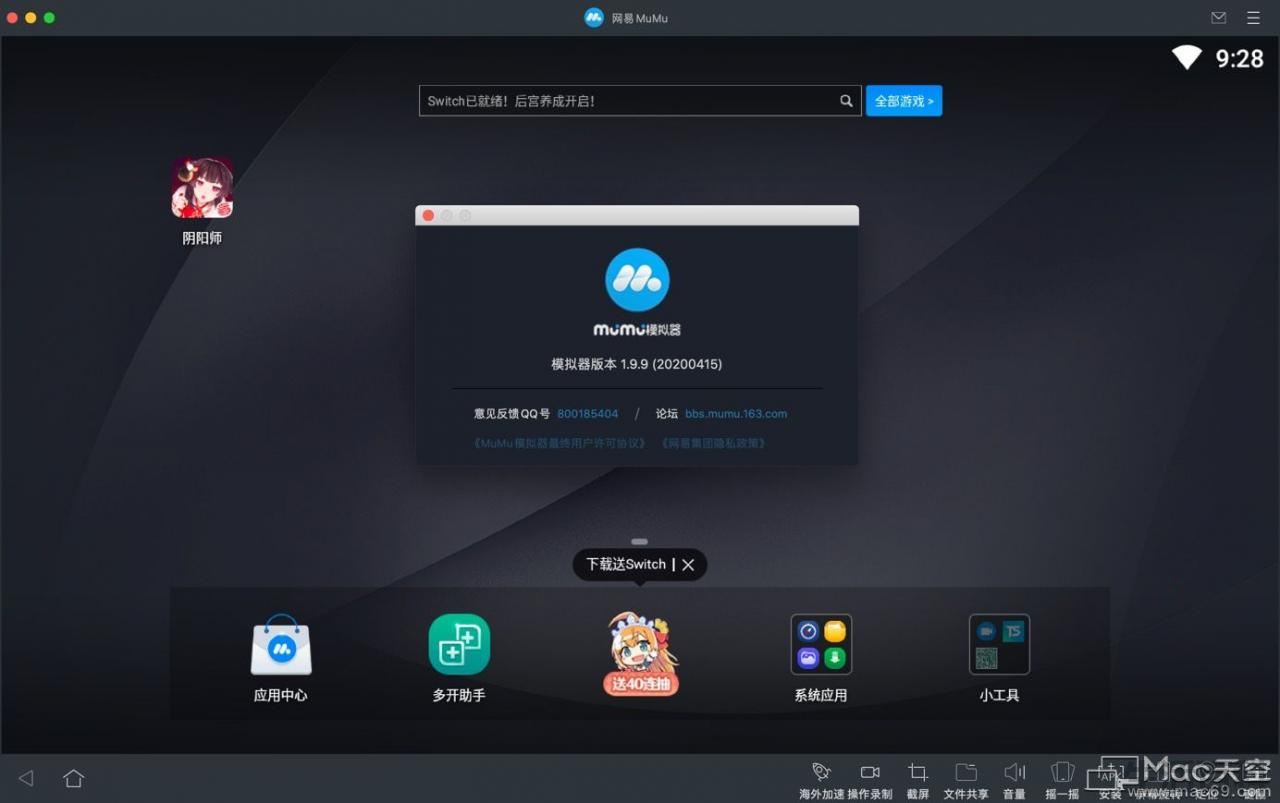Viewport: 1280px width, 803px height.
Task: Open the mail icon in title bar
Action: point(1218,18)
